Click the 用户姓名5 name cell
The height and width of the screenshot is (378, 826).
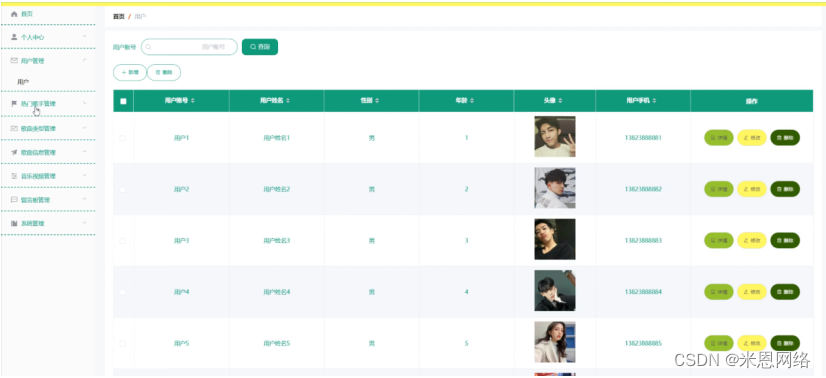point(277,343)
